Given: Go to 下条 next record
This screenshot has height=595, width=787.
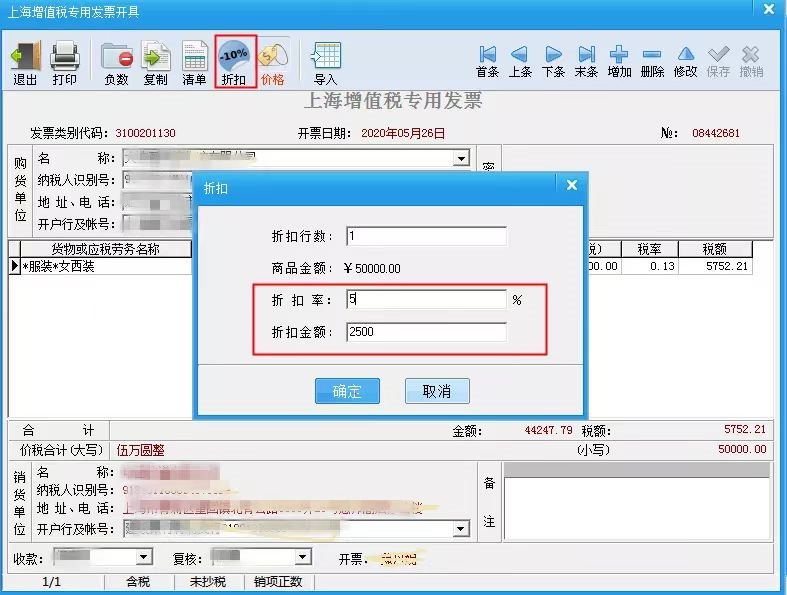Looking at the screenshot, I should pos(553,62).
